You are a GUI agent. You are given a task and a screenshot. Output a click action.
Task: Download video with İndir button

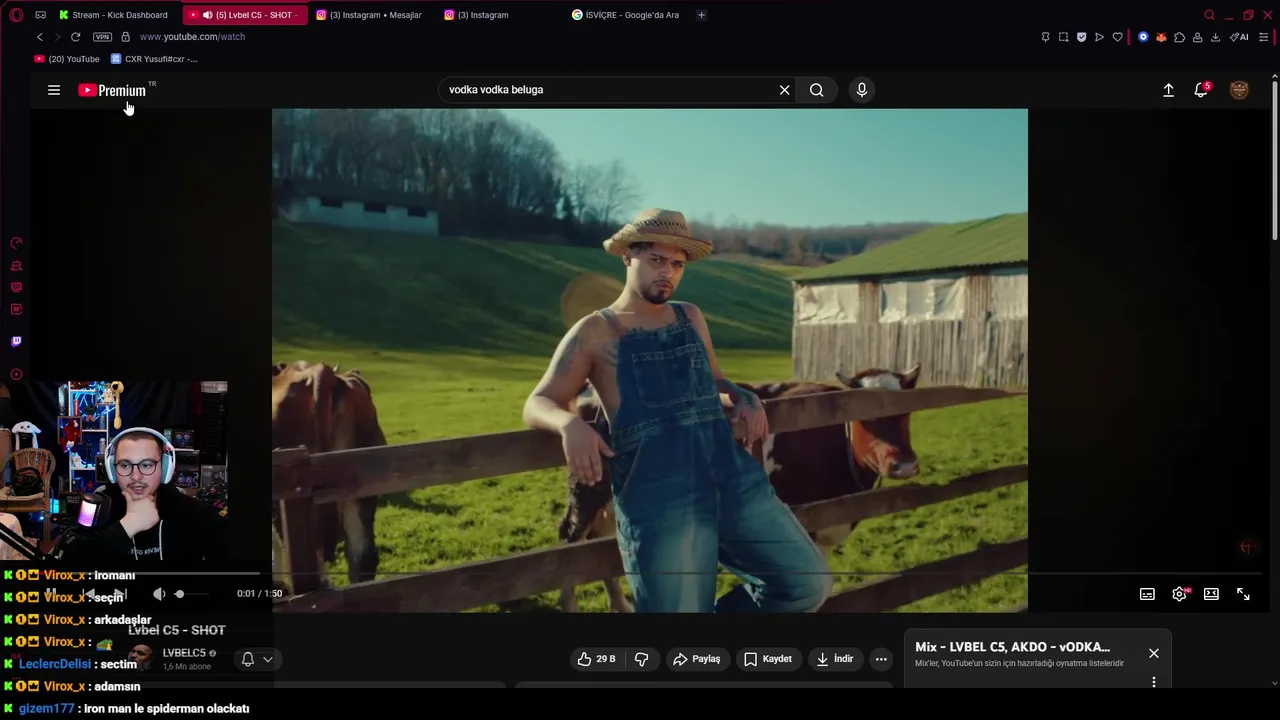pos(834,659)
